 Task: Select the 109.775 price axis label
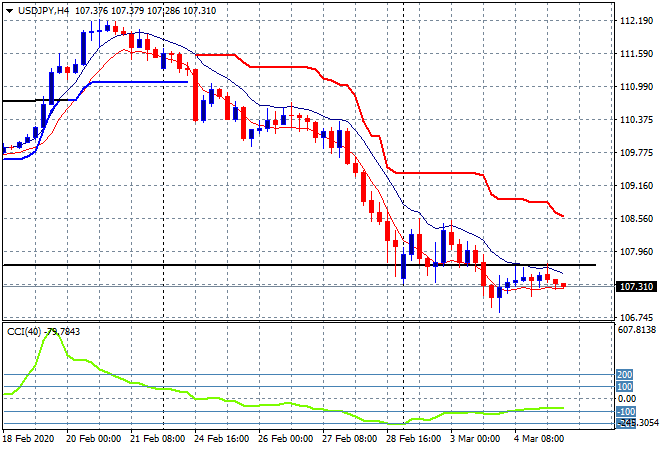[636, 152]
